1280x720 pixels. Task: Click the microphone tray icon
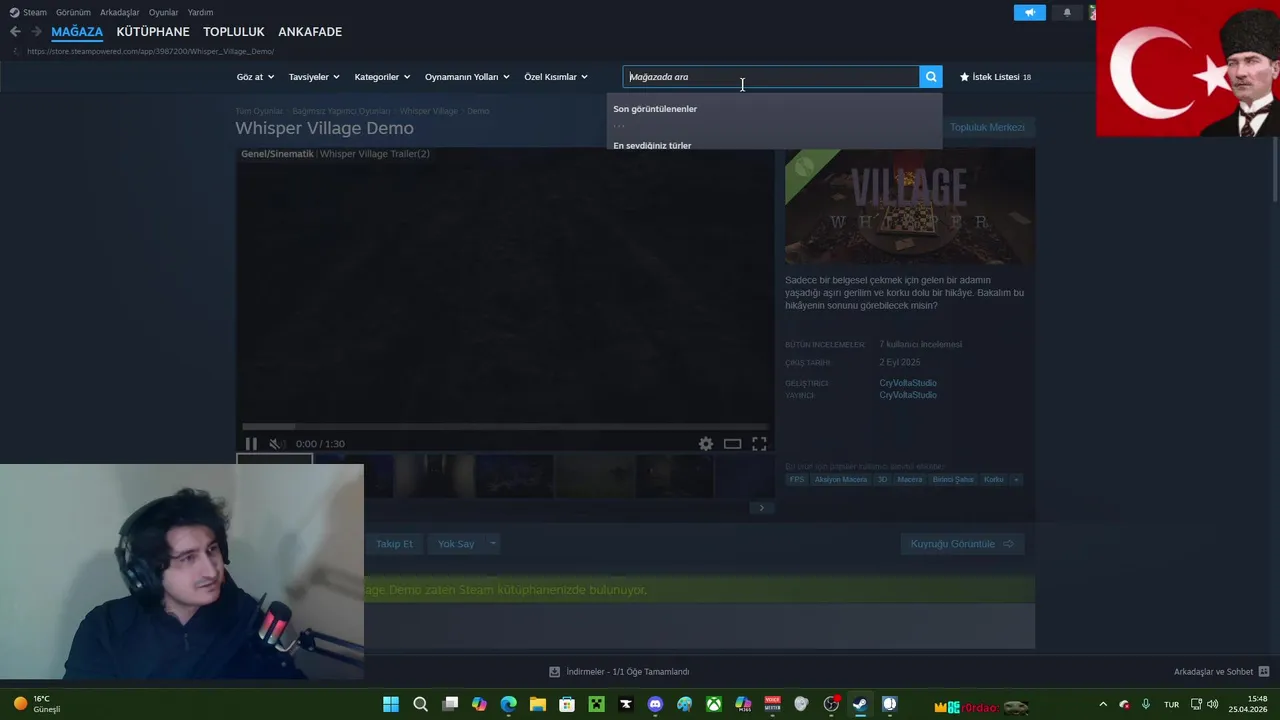[1146, 705]
